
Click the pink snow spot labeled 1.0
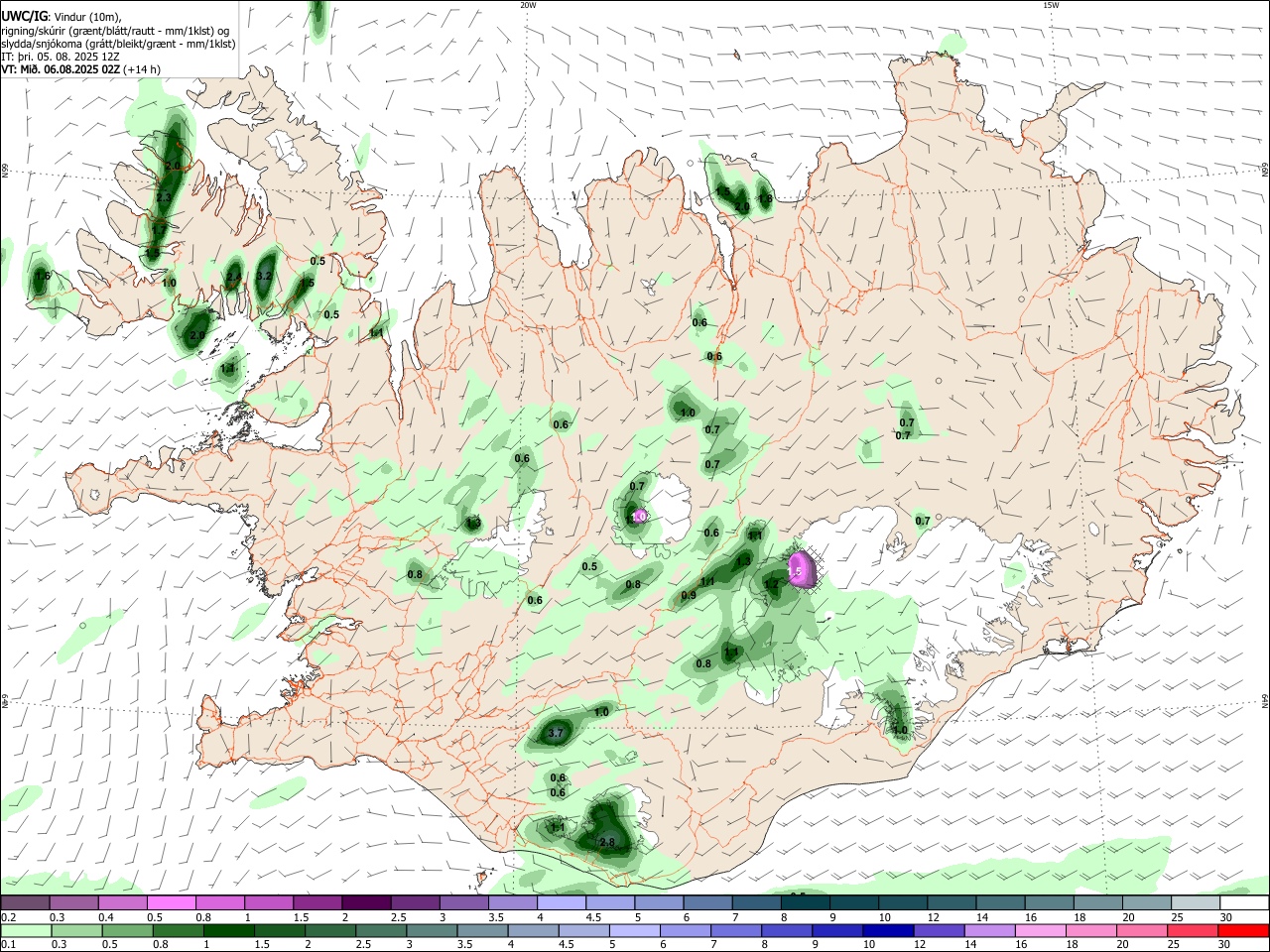click(640, 516)
